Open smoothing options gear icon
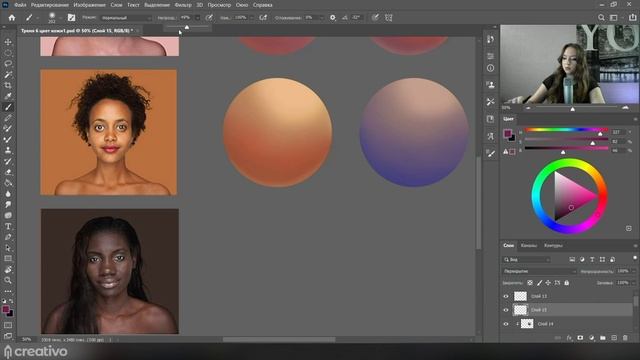640x360 pixels. [x=333, y=18]
